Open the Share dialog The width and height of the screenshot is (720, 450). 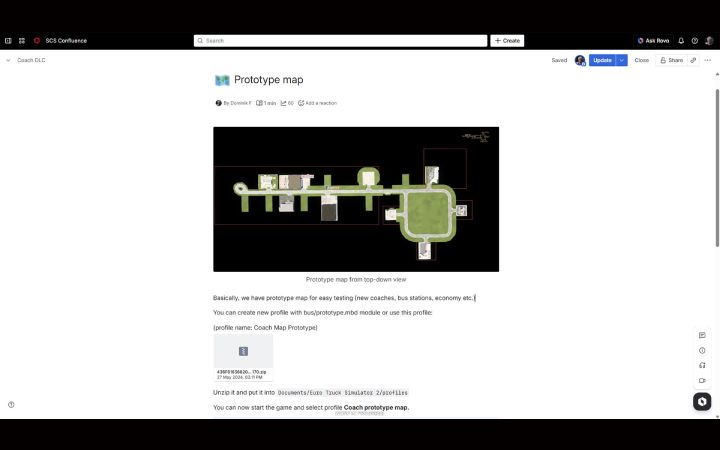[671, 60]
